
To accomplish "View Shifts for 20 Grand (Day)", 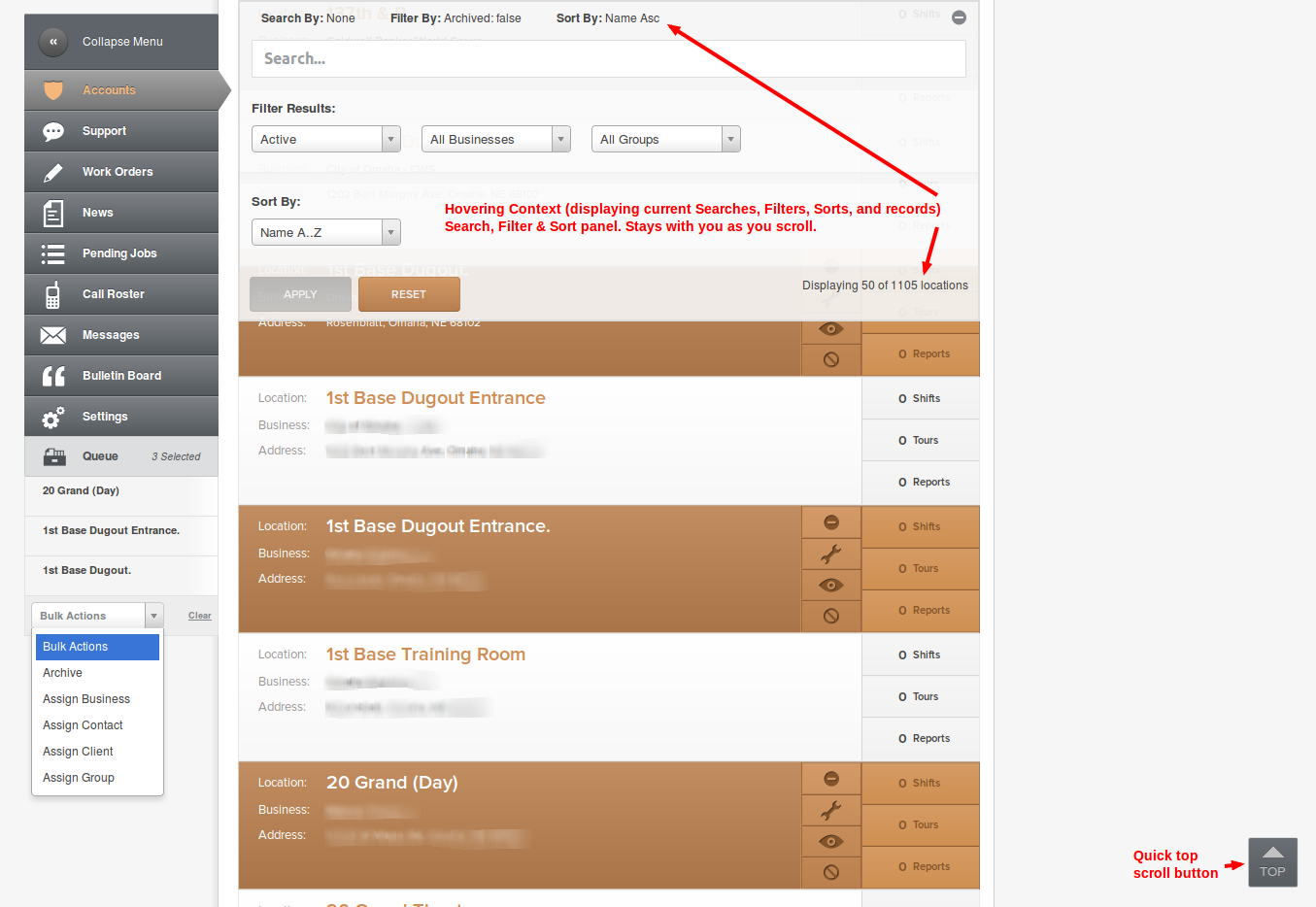I will pyautogui.click(x=921, y=783).
